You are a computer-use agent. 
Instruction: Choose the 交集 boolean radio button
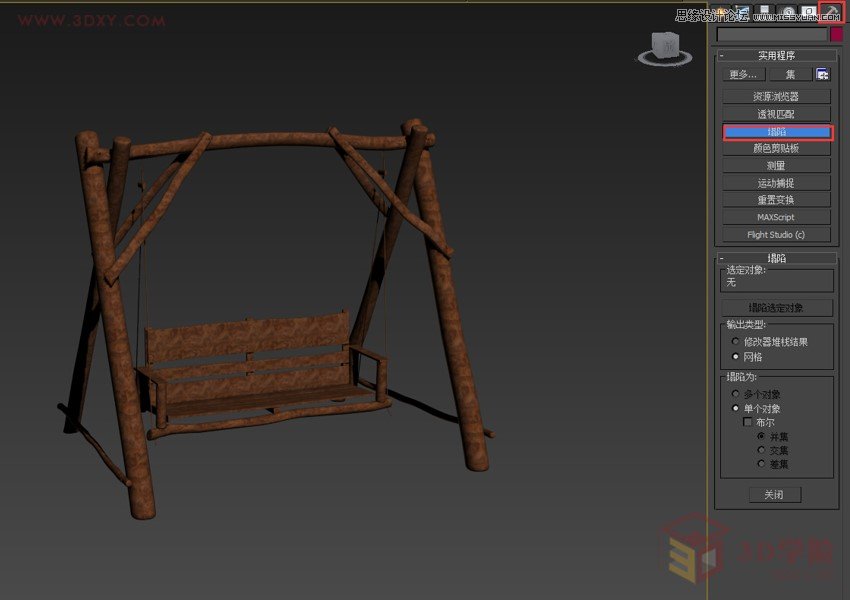(761, 450)
